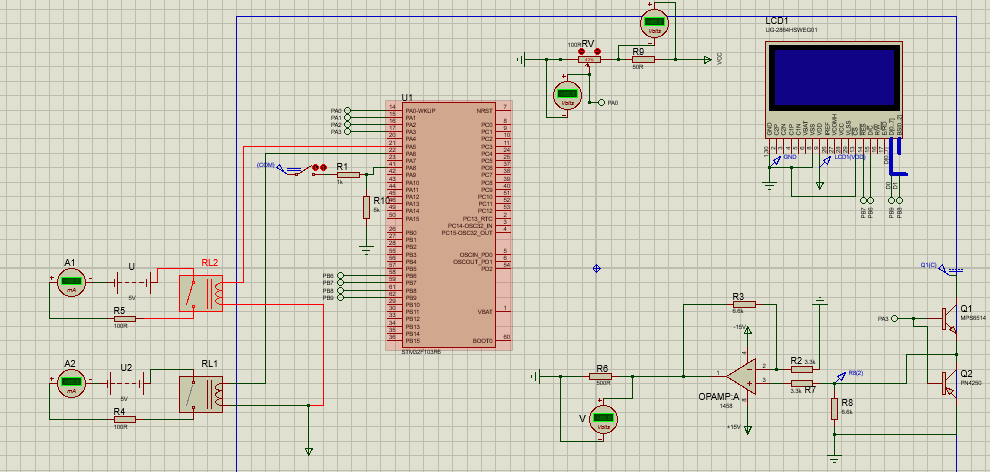
Task: Select resistor R10 (5k)
Action: [366, 207]
